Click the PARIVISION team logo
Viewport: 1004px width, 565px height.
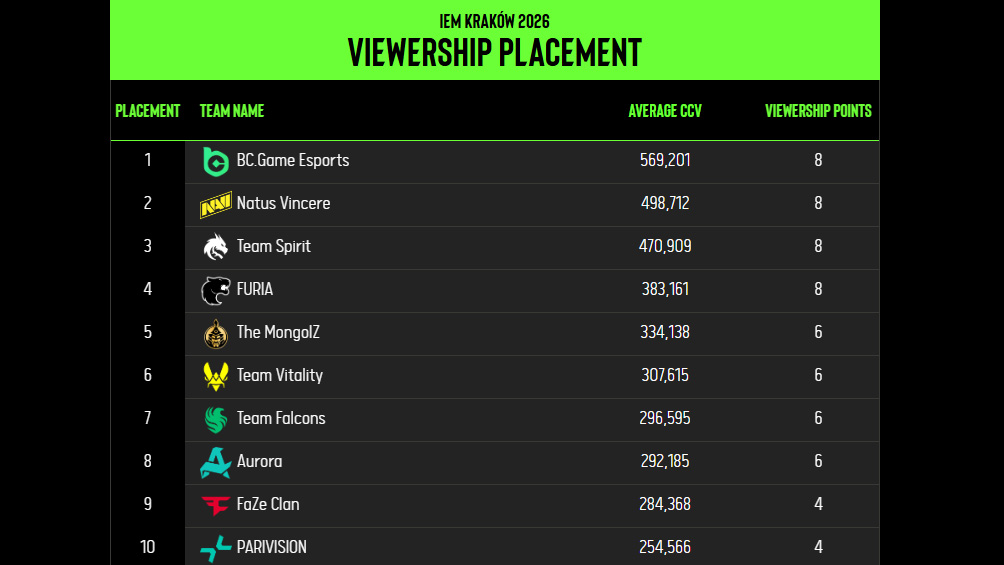(x=215, y=548)
